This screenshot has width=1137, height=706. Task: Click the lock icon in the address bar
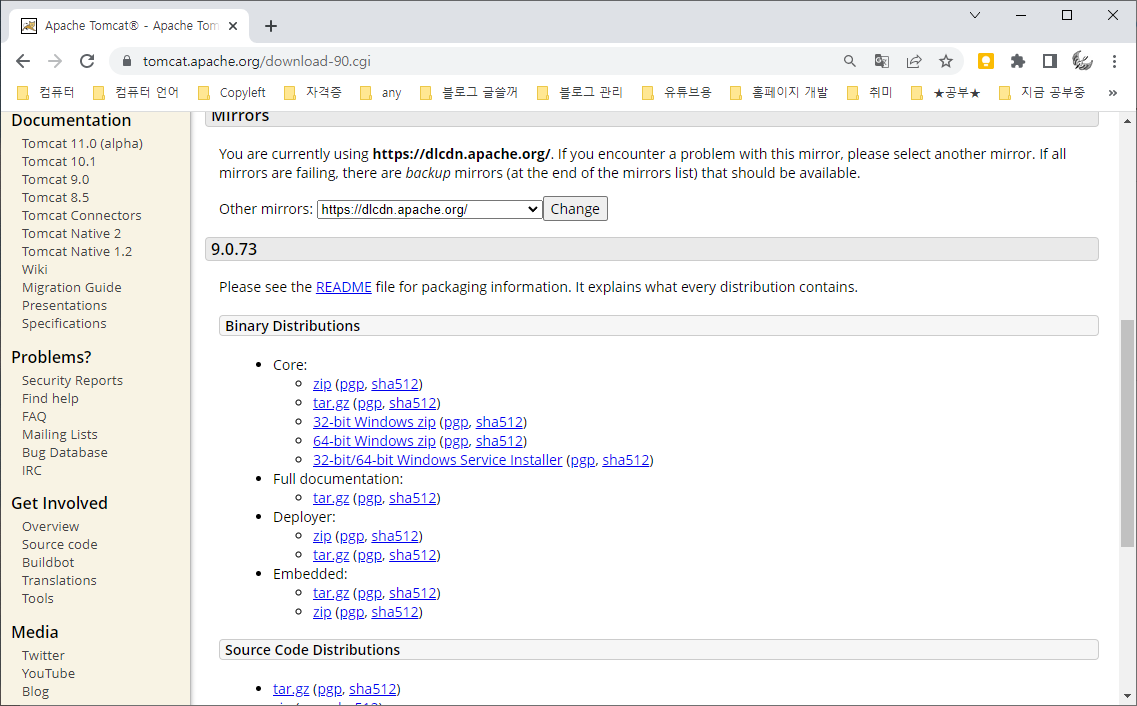(127, 62)
